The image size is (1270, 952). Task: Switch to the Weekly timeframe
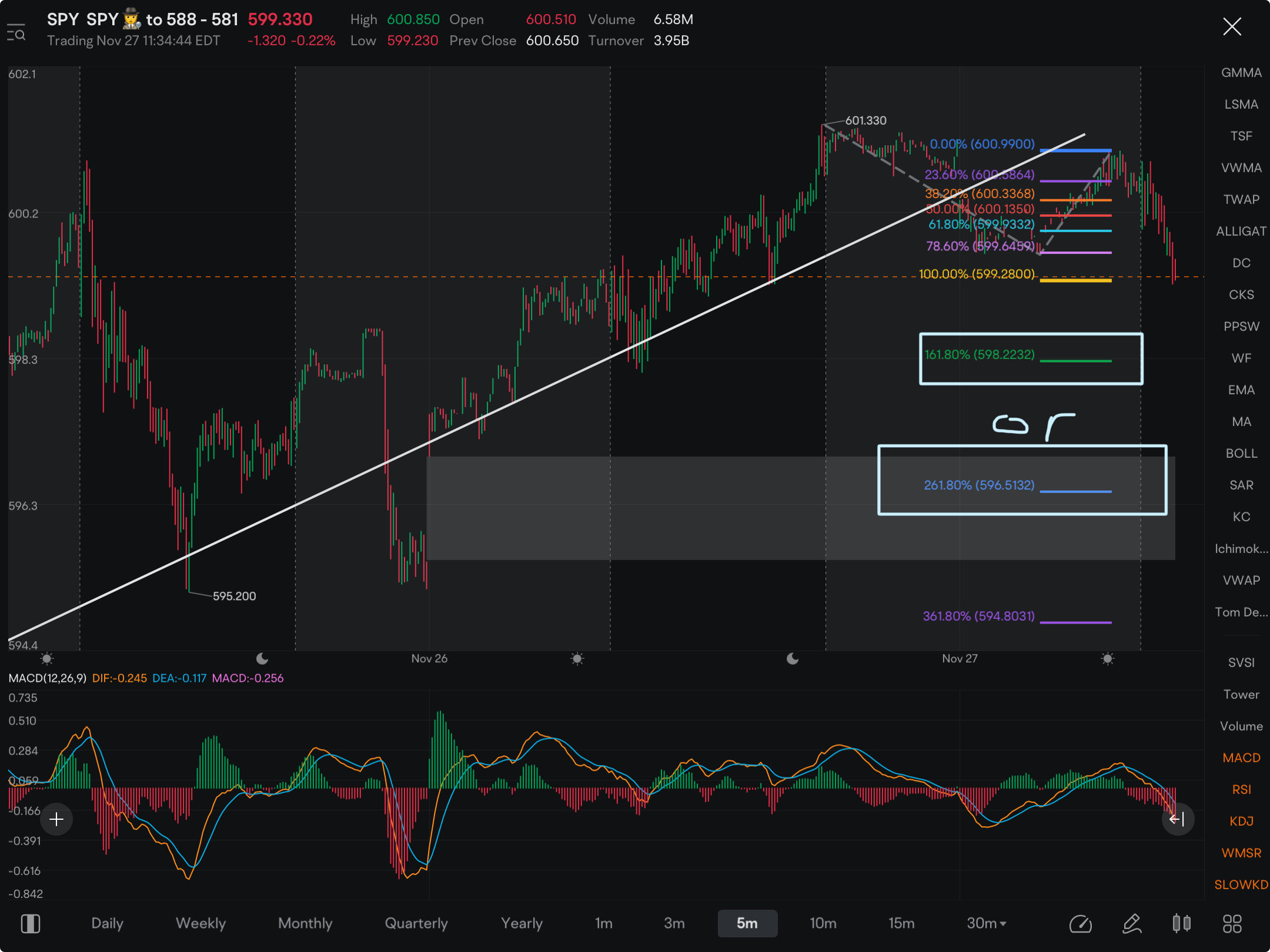tap(200, 923)
